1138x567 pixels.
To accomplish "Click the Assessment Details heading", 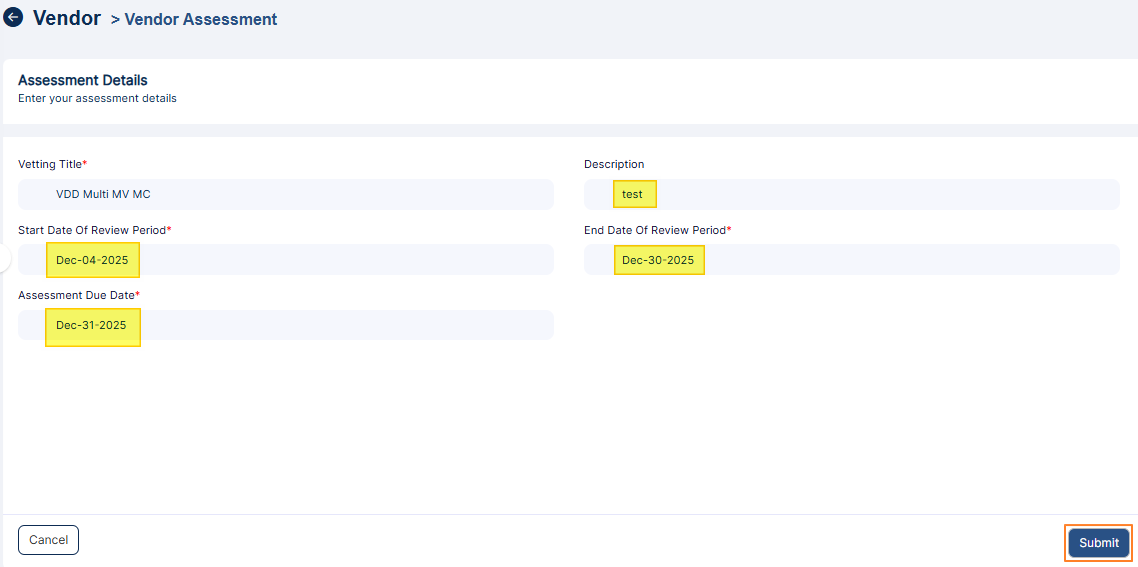I will click(x=83, y=80).
